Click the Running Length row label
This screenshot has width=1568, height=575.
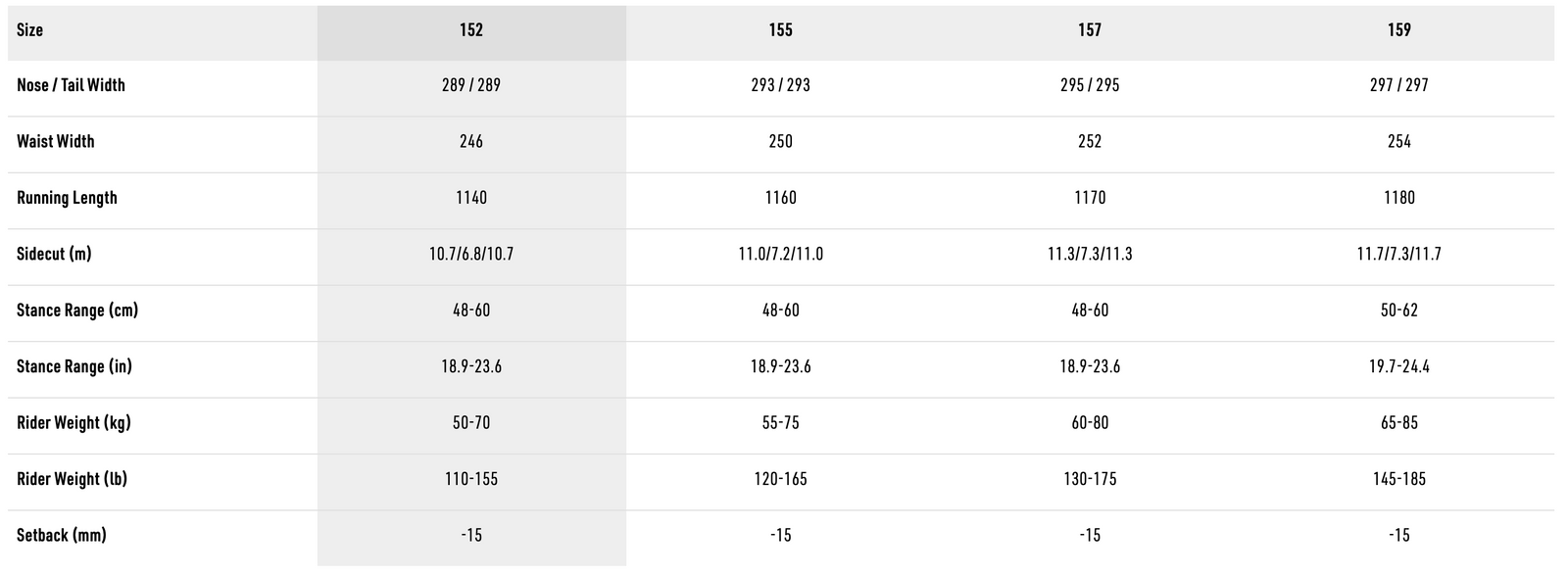[67, 198]
